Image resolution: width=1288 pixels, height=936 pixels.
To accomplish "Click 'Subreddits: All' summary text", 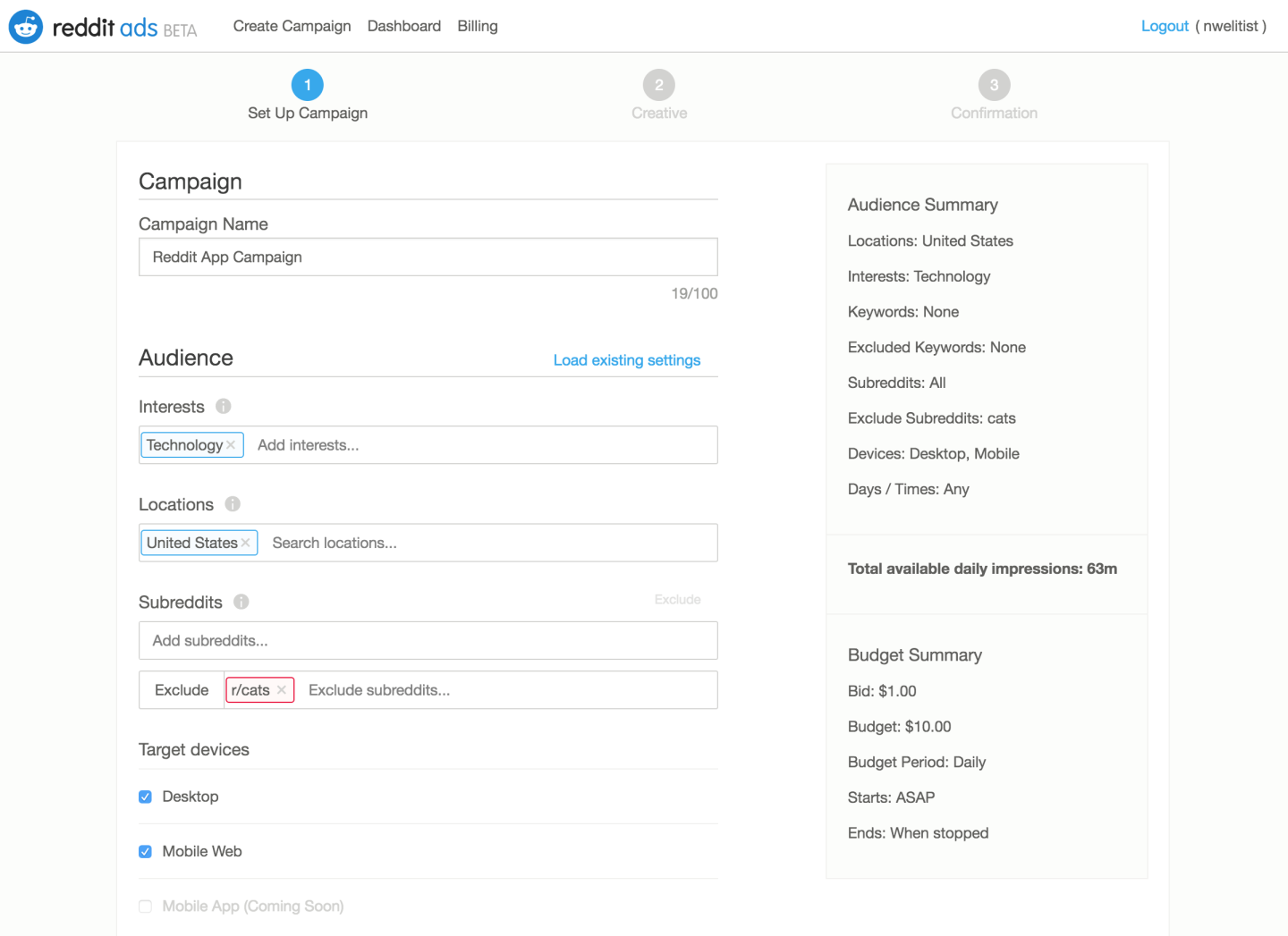I will click(896, 383).
